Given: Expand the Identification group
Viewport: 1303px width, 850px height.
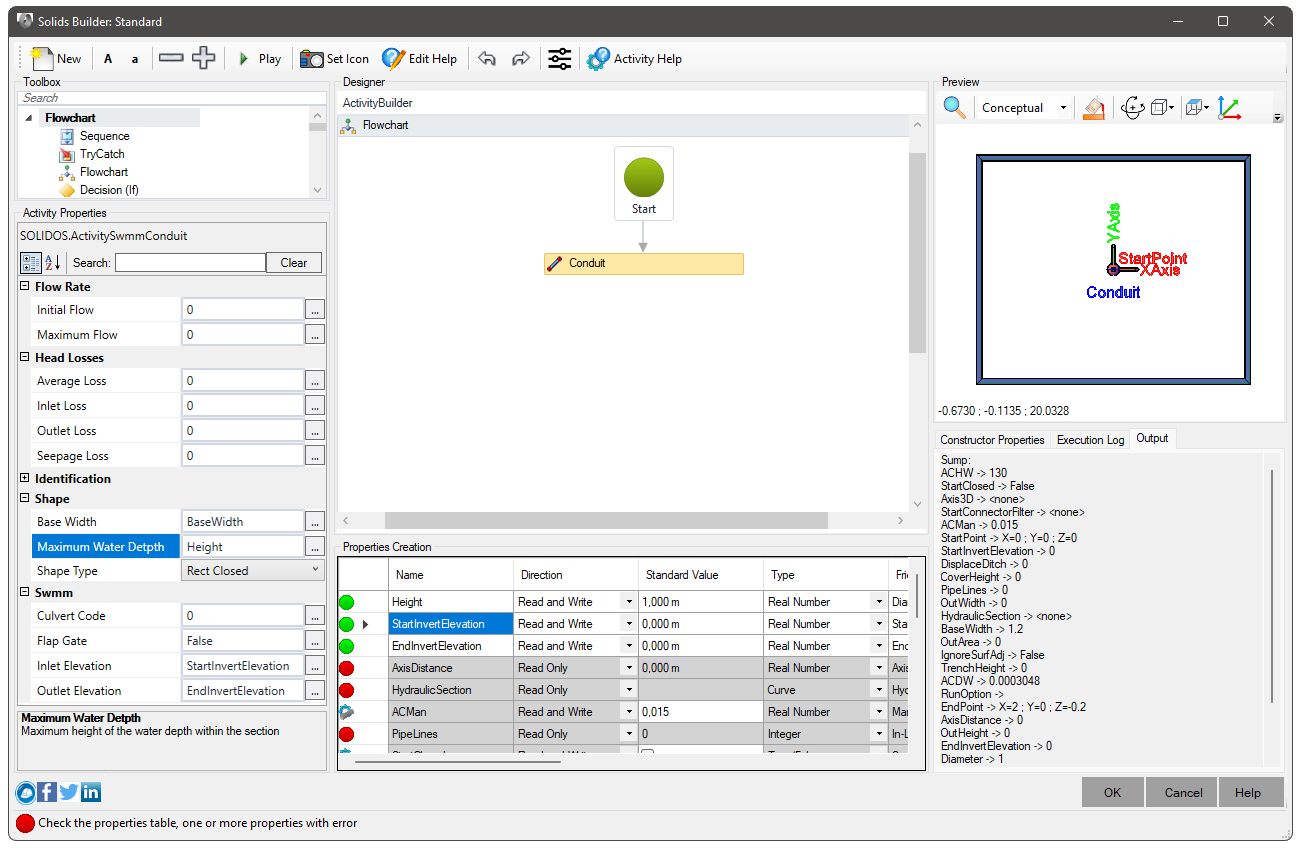Looking at the screenshot, I should (x=25, y=479).
